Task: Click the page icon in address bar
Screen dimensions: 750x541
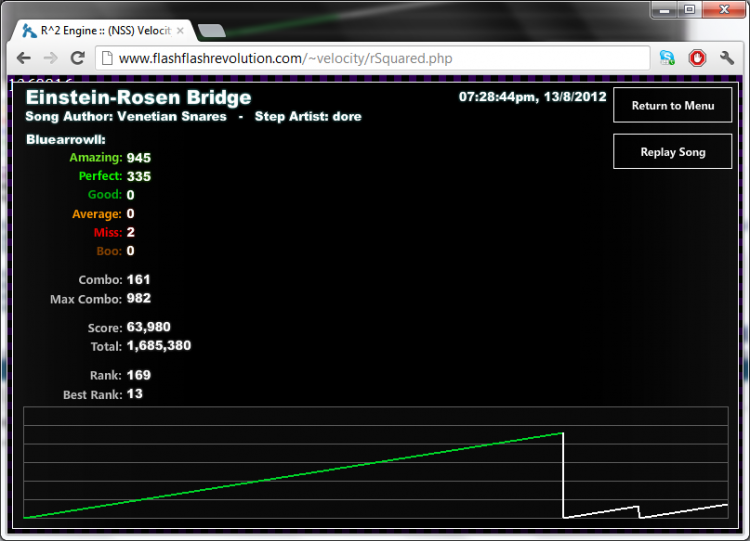Action: [107, 58]
